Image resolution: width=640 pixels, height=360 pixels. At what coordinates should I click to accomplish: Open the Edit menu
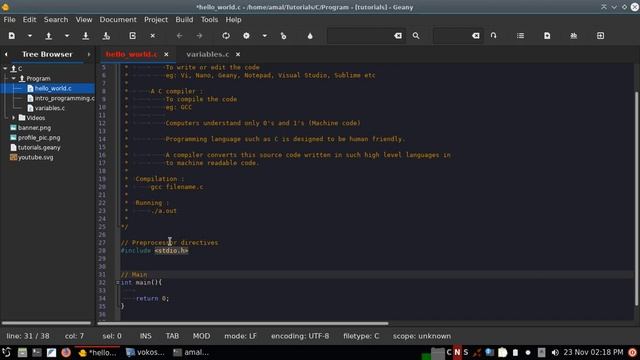tap(29, 20)
